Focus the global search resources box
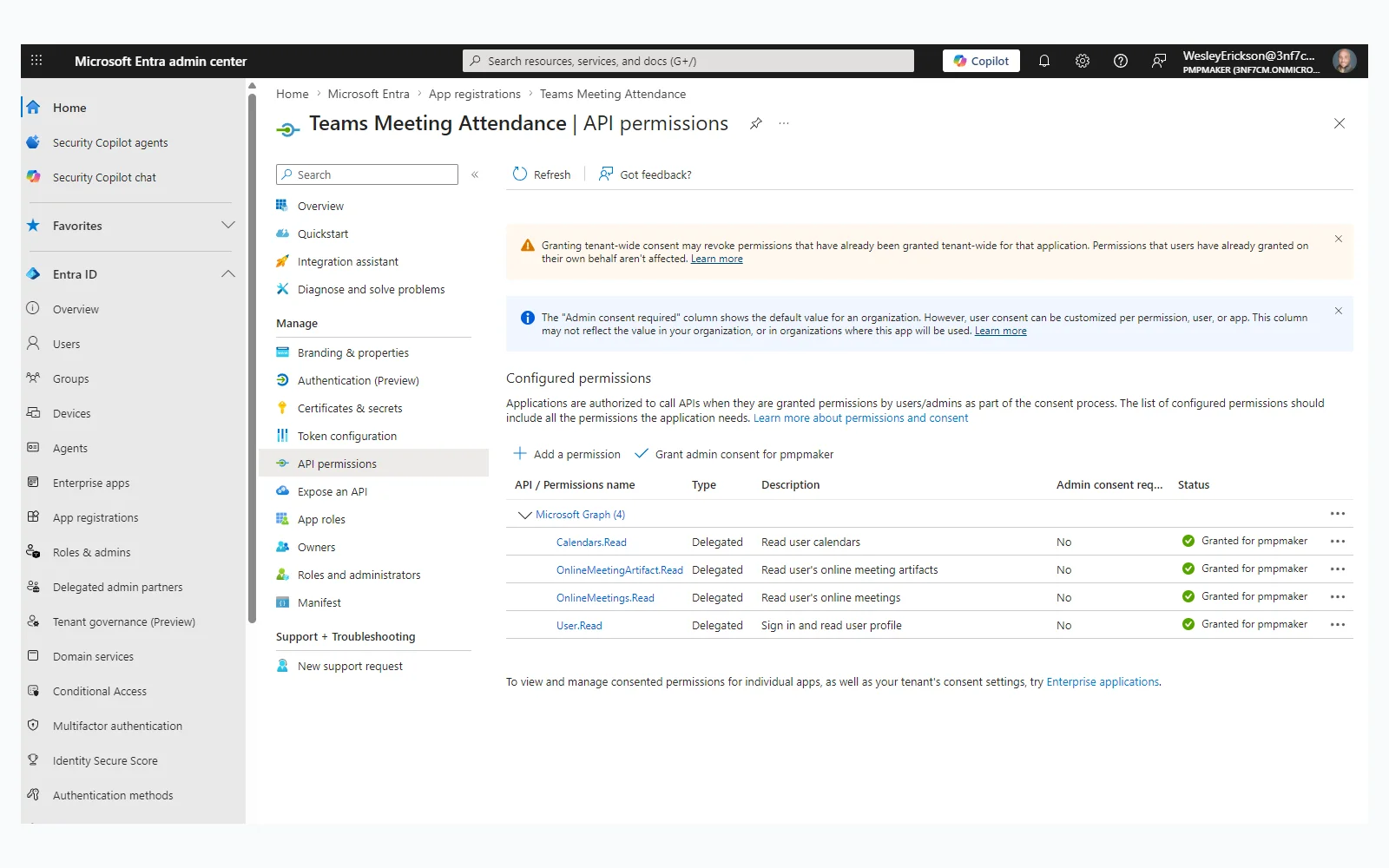 click(688, 61)
